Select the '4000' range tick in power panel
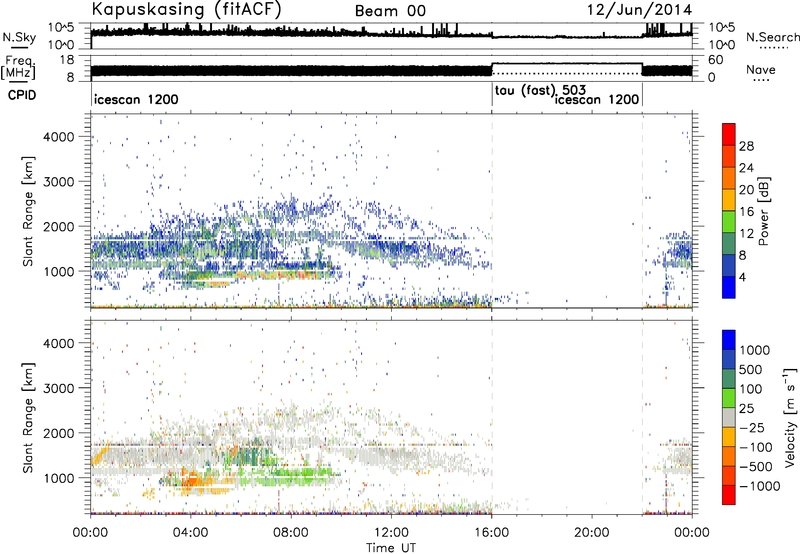 pyautogui.click(x=58, y=137)
